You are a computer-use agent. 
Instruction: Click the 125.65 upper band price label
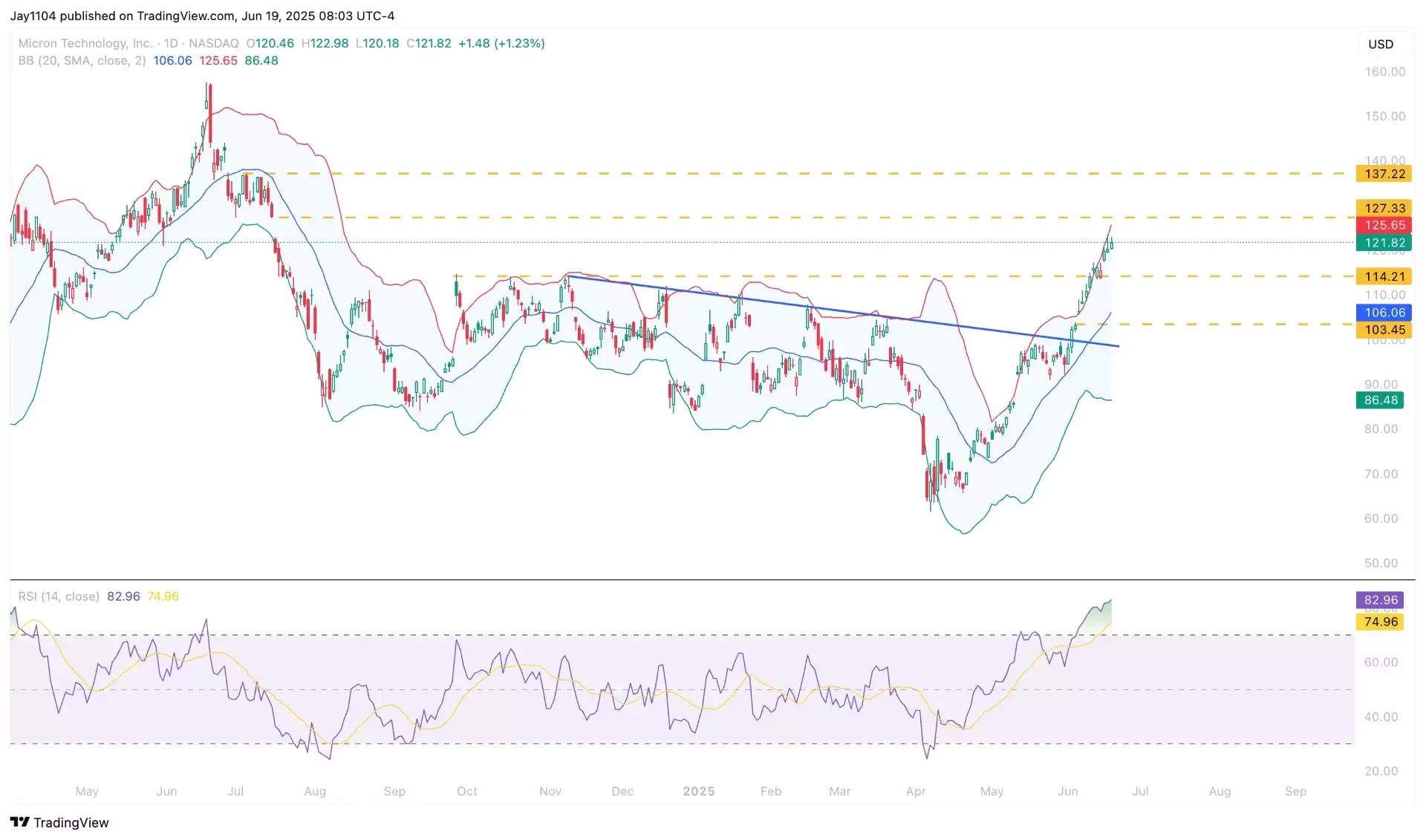(1384, 225)
